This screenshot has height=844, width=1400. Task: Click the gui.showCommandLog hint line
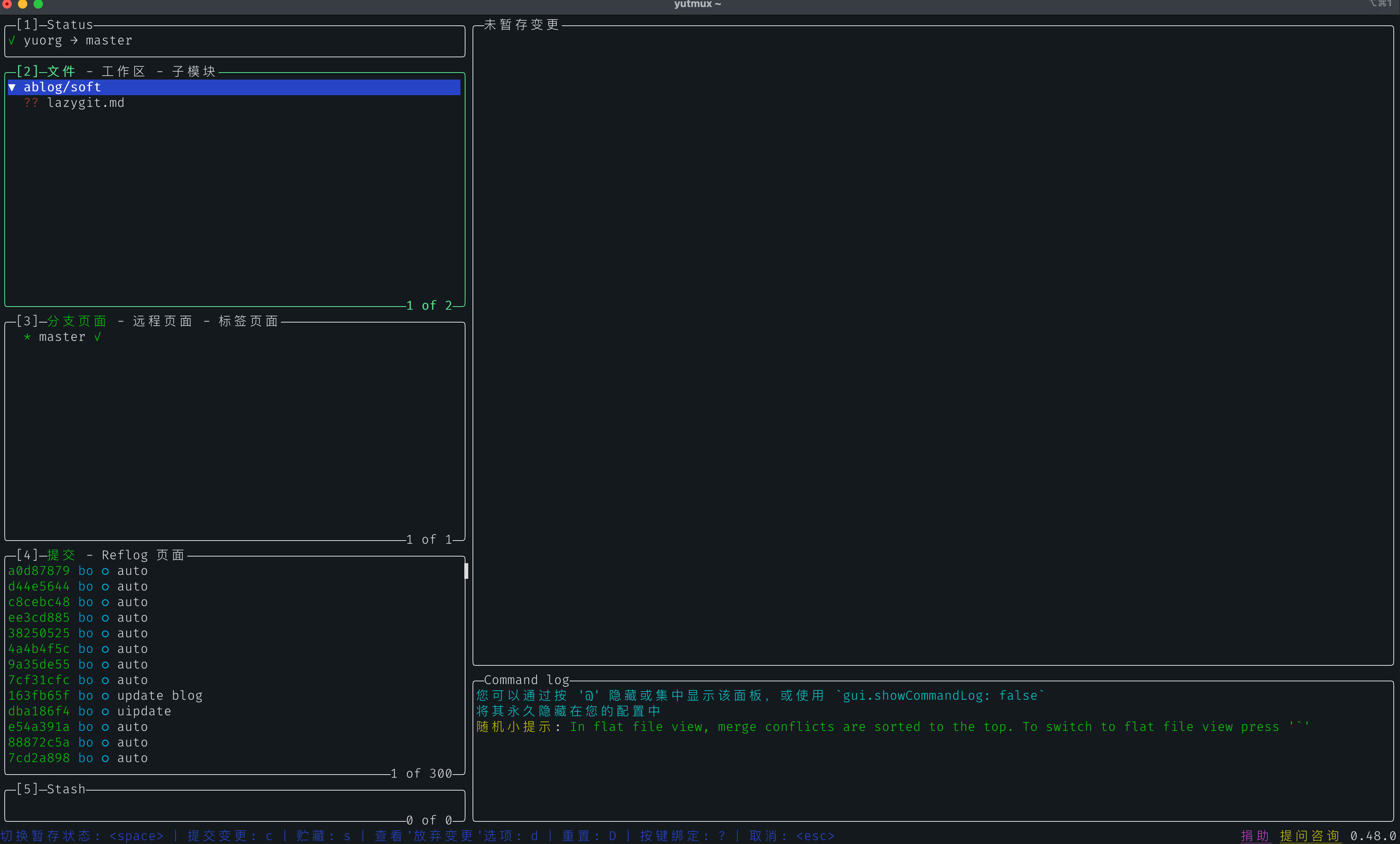click(761, 696)
